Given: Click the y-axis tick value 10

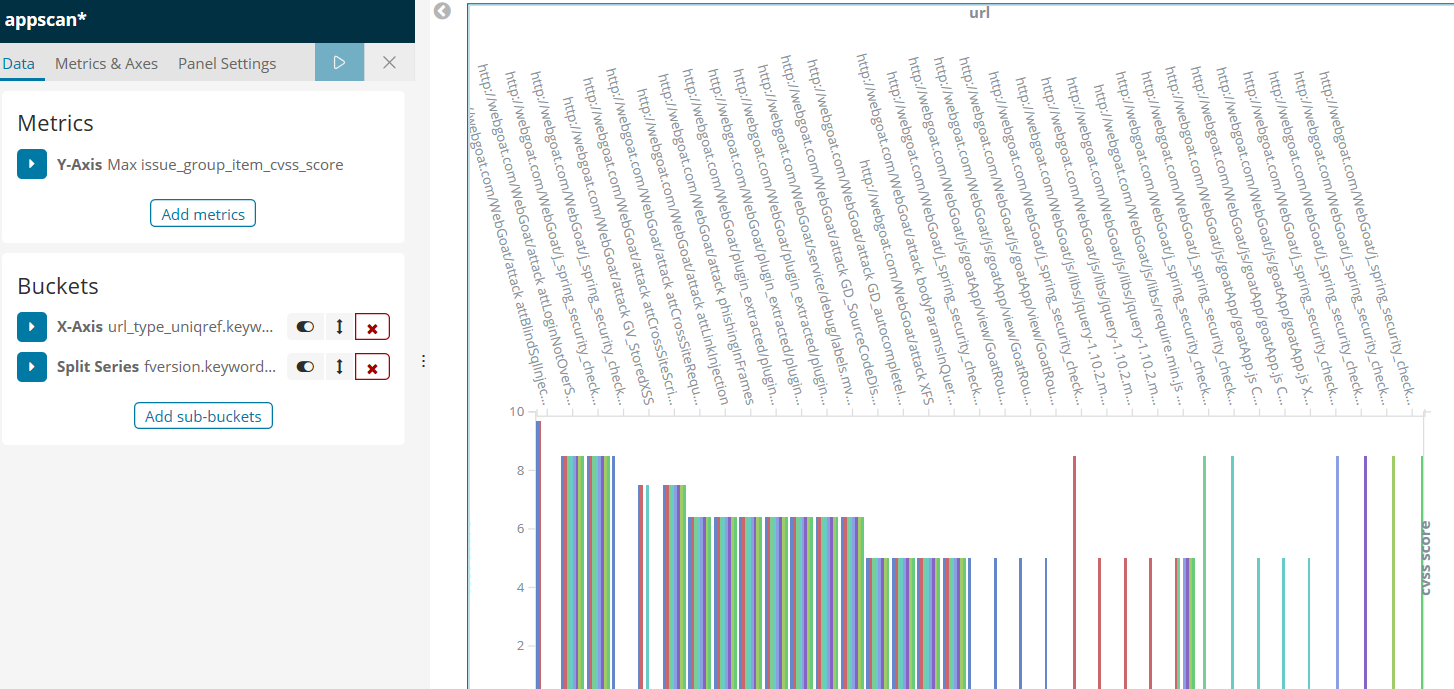Looking at the screenshot, I should pyautogui.click(x=516, y=412).
